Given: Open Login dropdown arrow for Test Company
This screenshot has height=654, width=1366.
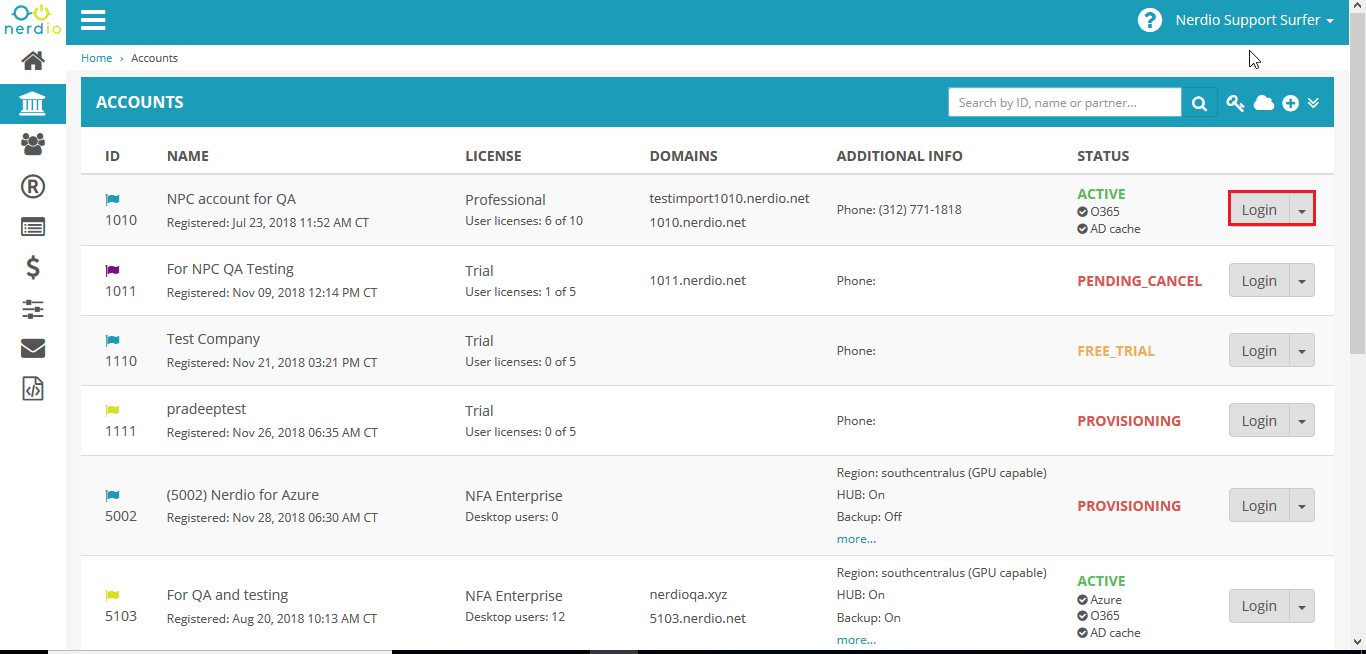Looking at the screenshot, I should pyautogui.click(x=1302, y=351).
